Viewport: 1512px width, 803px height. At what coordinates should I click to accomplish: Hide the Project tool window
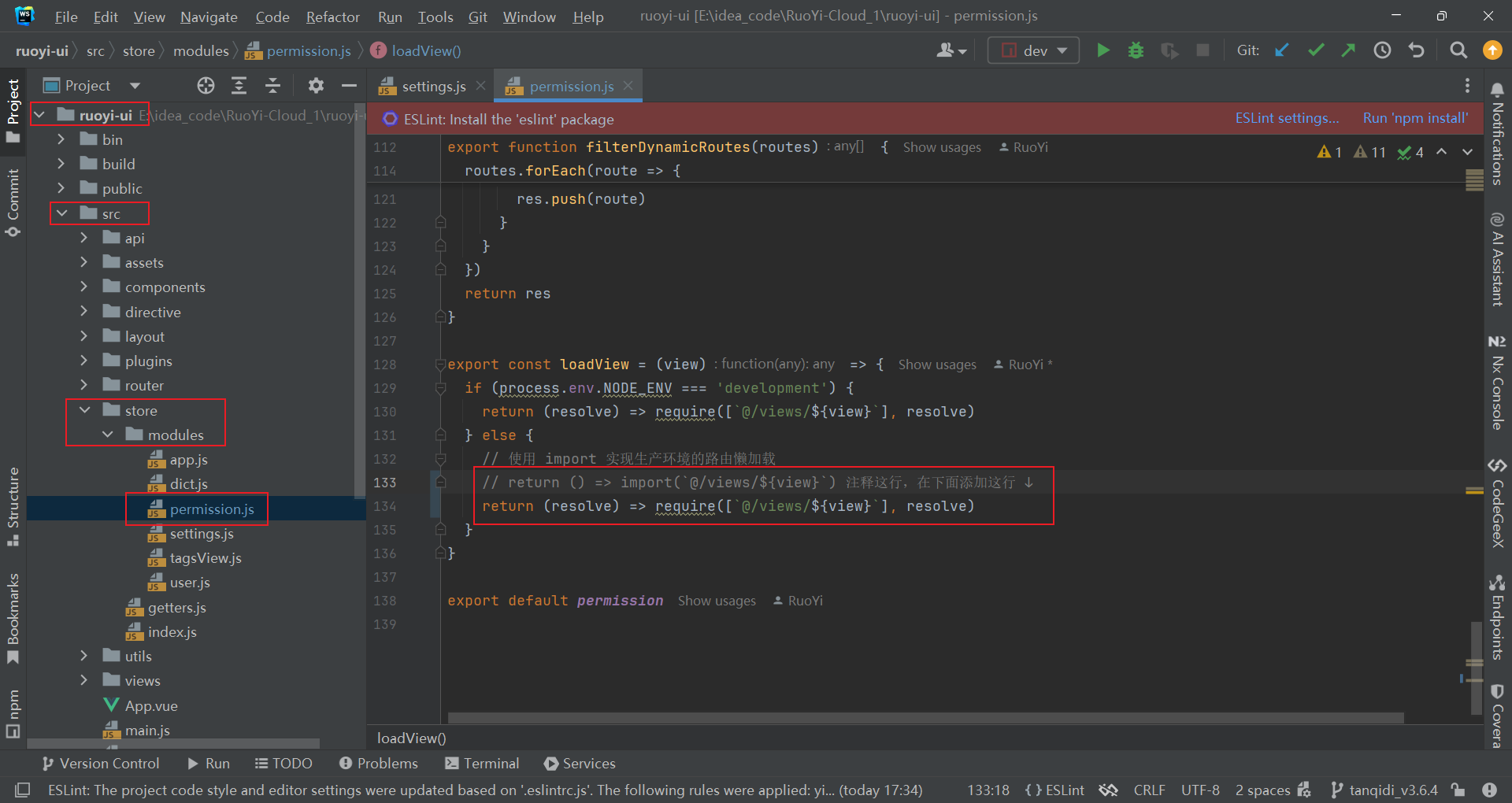tap(349, 85)
